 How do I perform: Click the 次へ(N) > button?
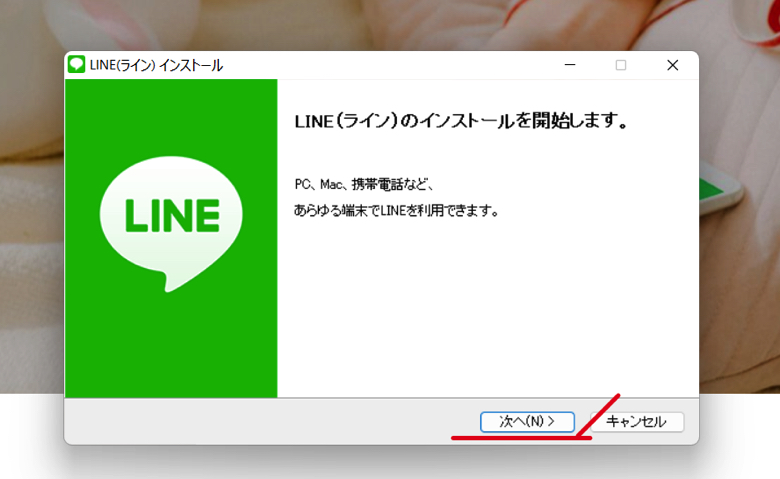pyautogui.click(x=527, y=421)
